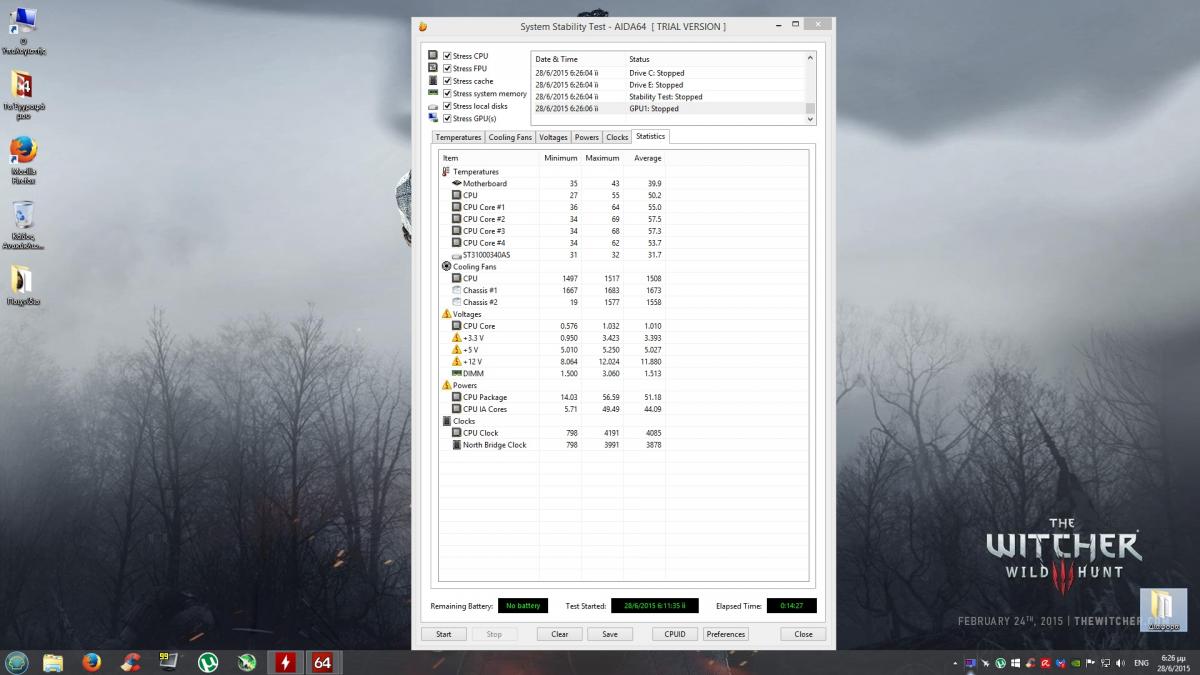The image size is (1200, 675).
Task: Select the Statistics tab
Action: click(650, 136)
